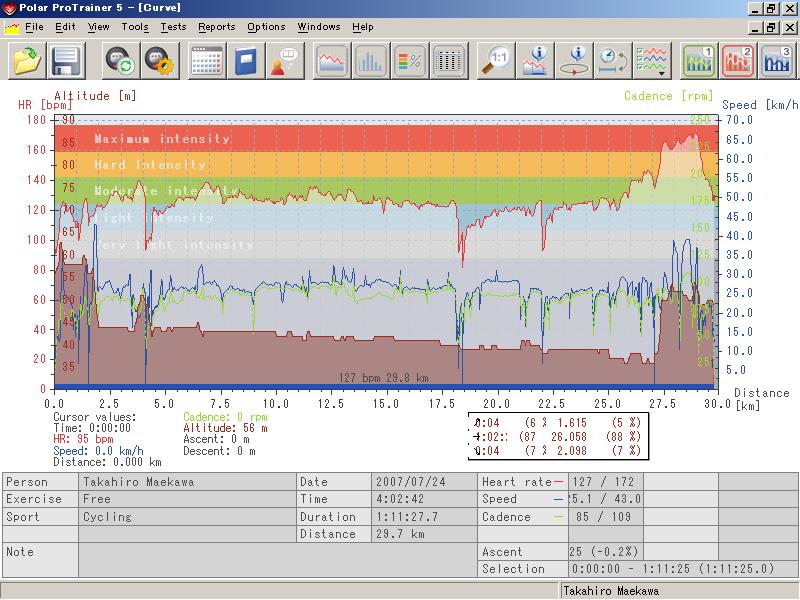
Task: Select the red graph preset 2 icon
Action: pos(738,61)
